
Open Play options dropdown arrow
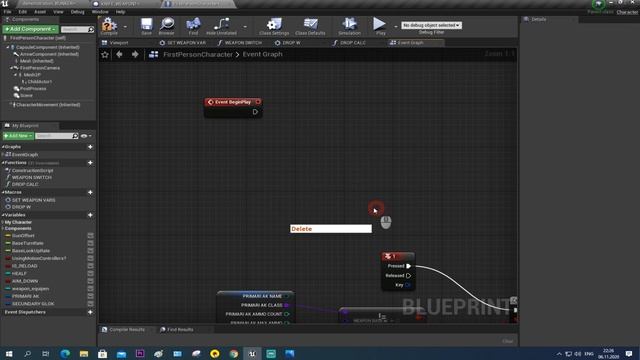pos(396,27)
